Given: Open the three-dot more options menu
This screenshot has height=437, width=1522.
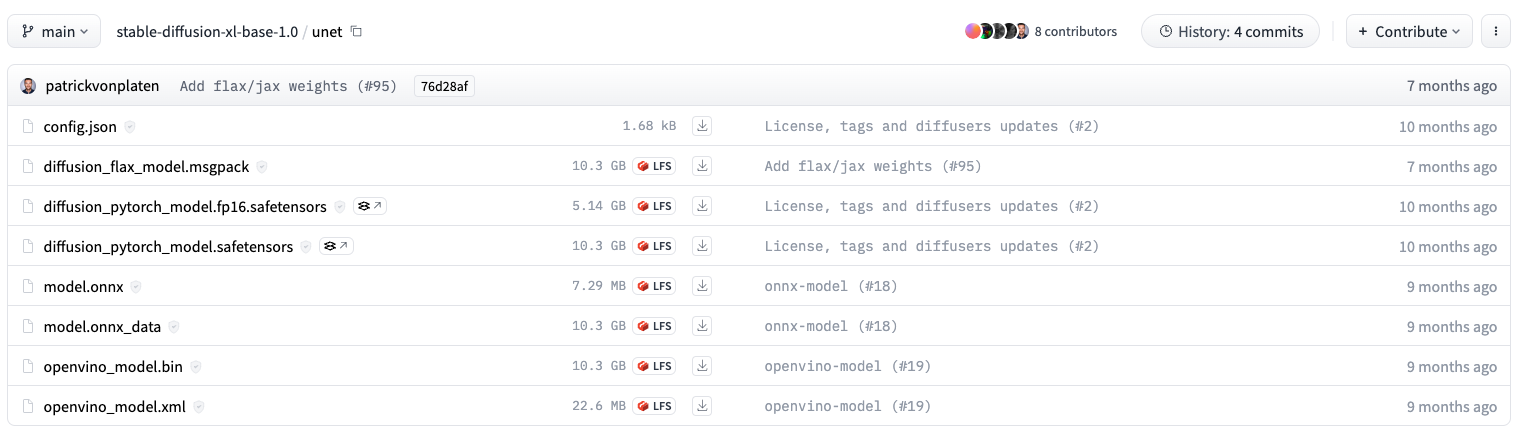Looking at the screenshot, I should tap(1495, 32).
